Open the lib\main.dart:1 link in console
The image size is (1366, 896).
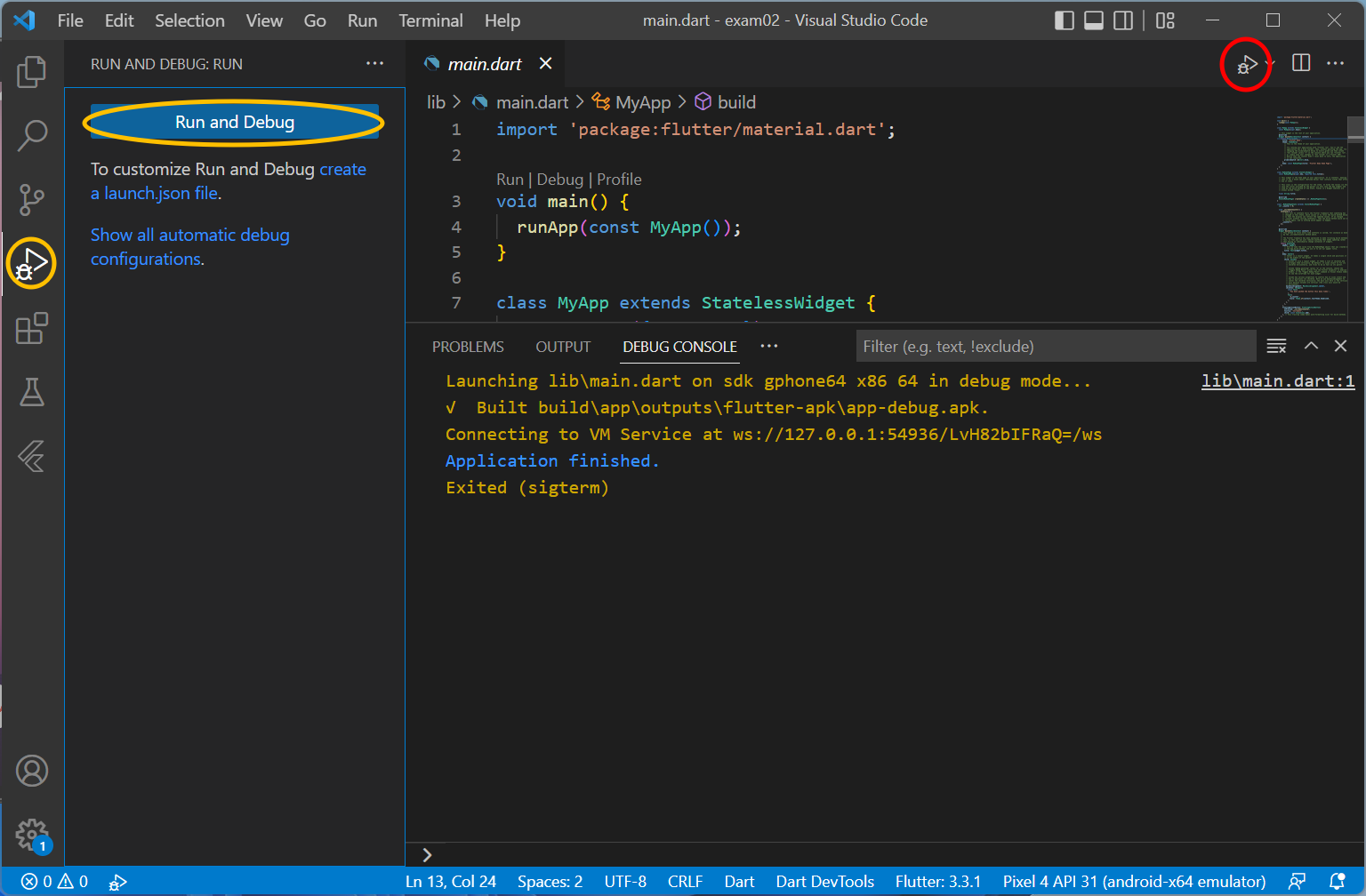tap(1278, 380)
